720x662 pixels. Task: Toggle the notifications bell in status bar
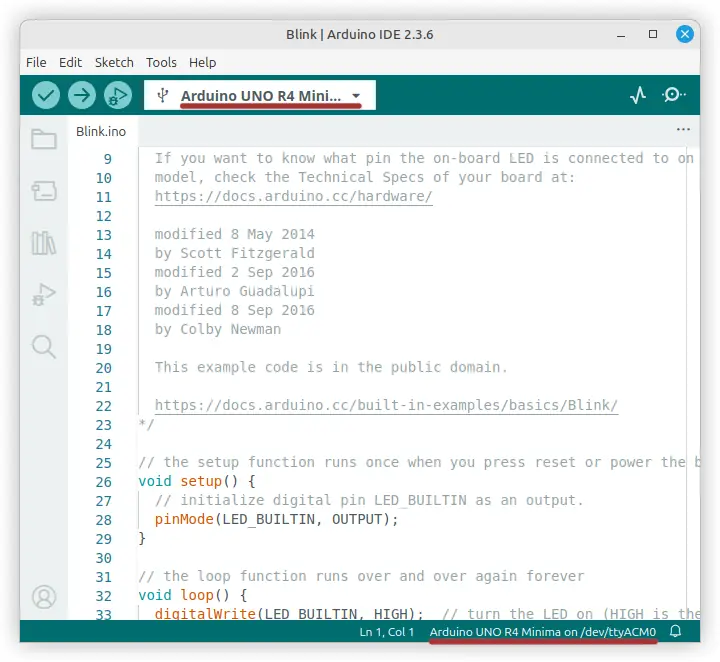(676, 632)
